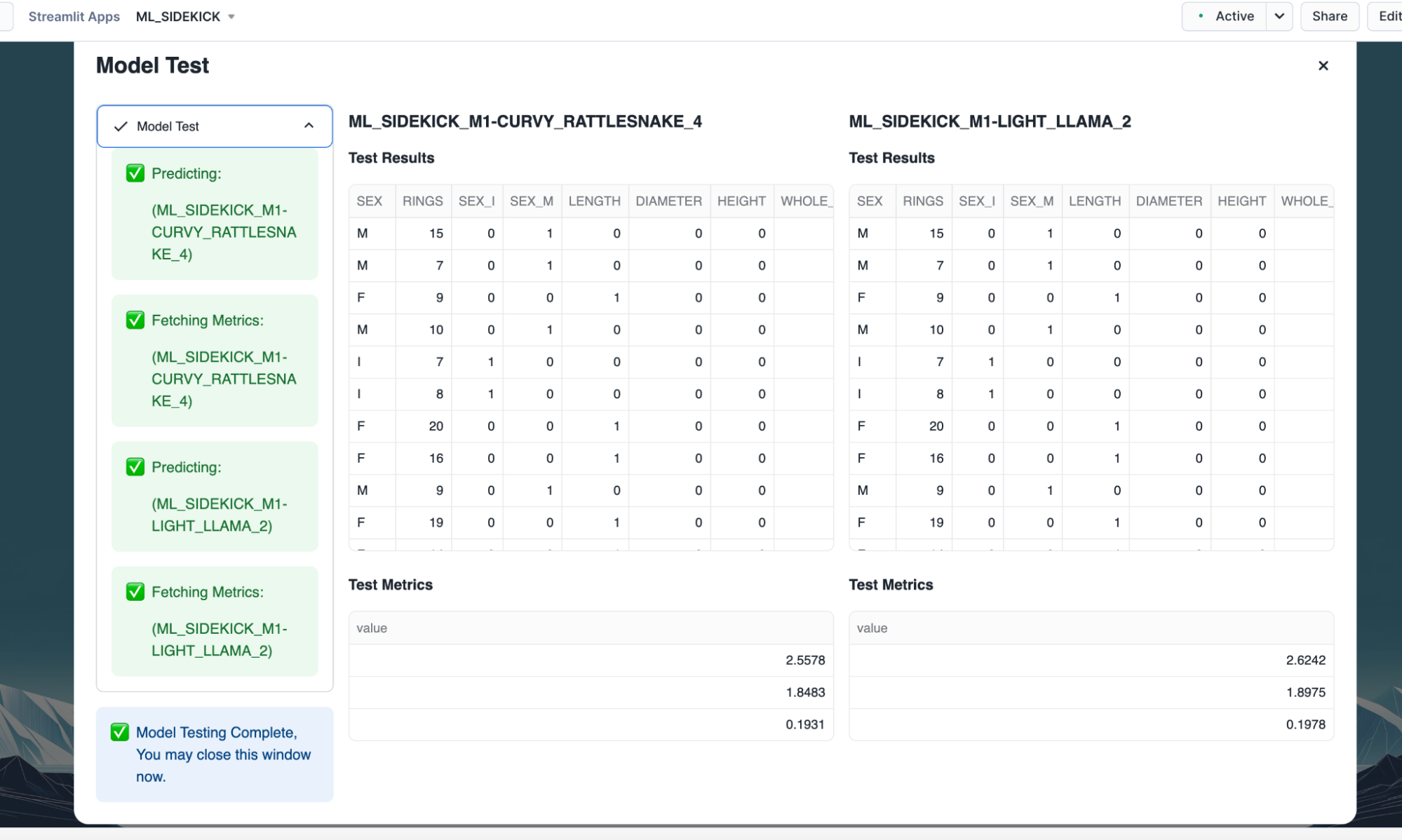The width and height of the screenshot is (1402, 840).
Task: Go to Streamlit Apps breadcrumb
Action: 74,16
